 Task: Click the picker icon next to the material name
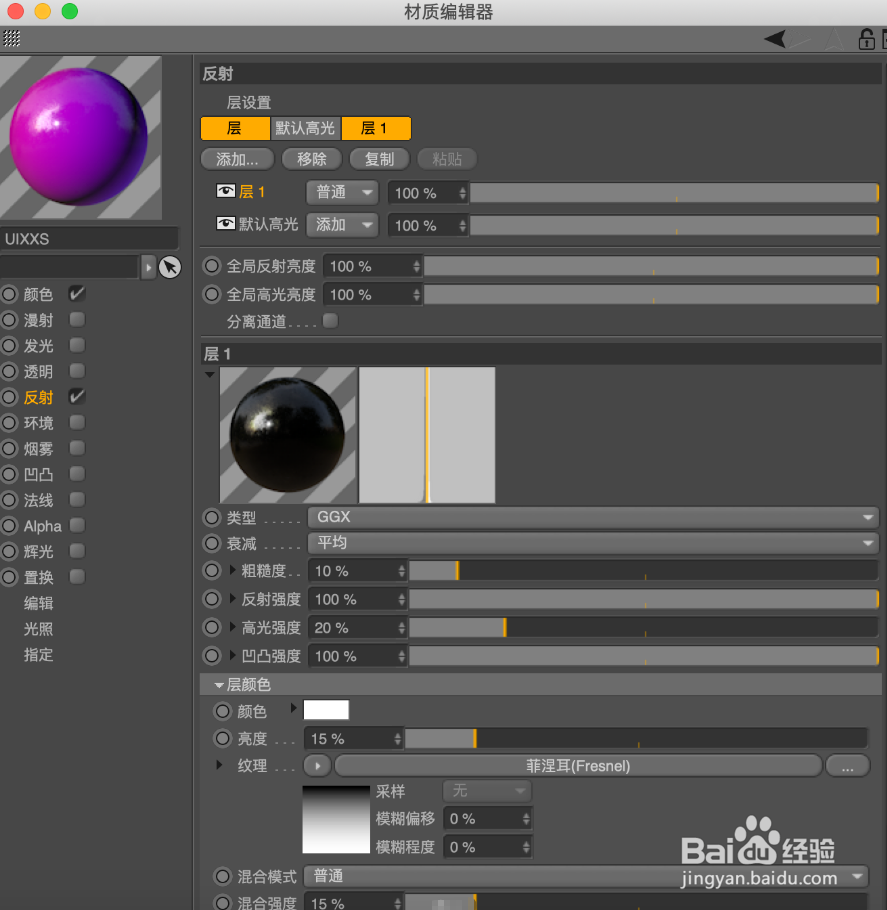click(x=168, y=267)
